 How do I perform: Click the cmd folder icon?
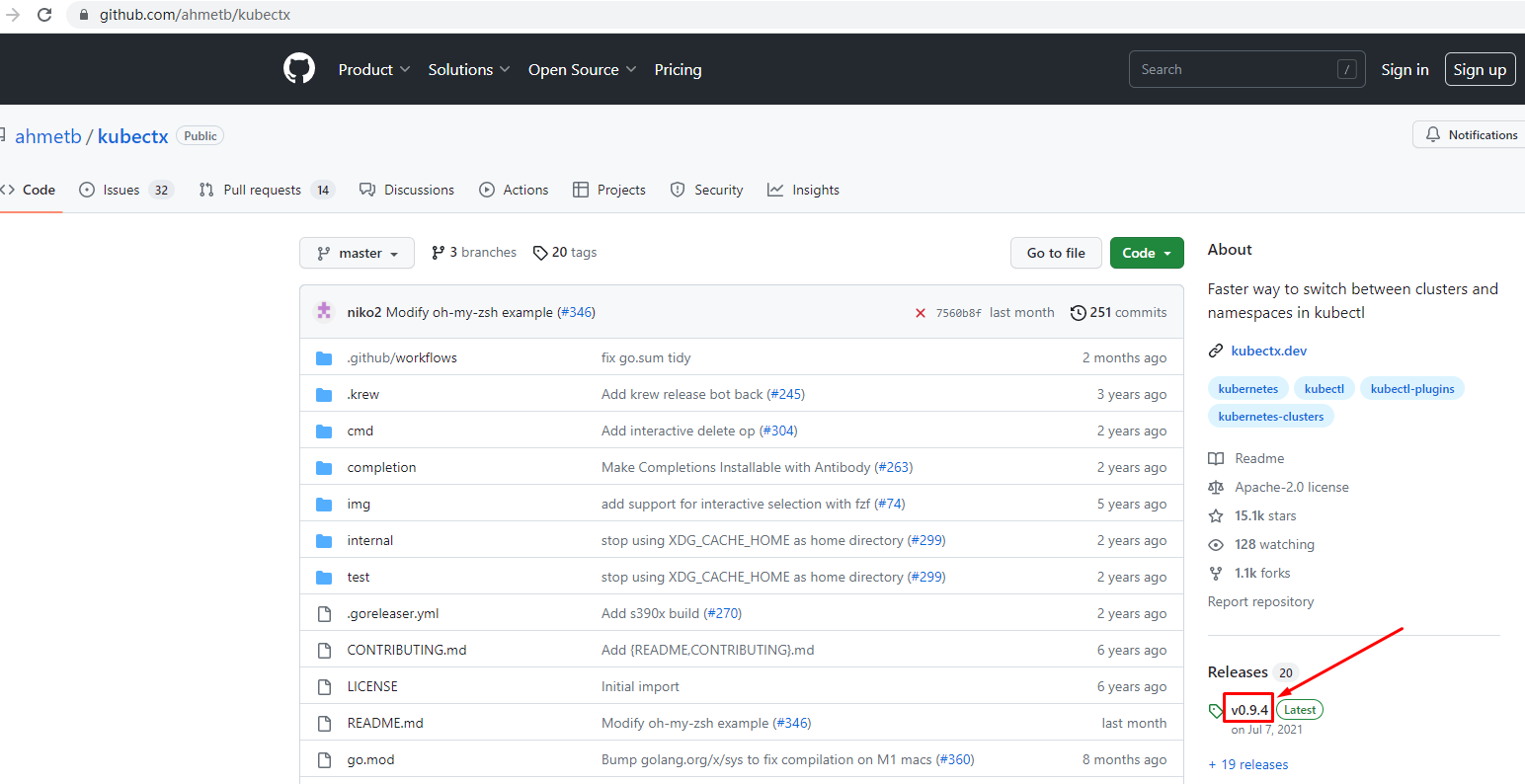(x=324, y=431)
